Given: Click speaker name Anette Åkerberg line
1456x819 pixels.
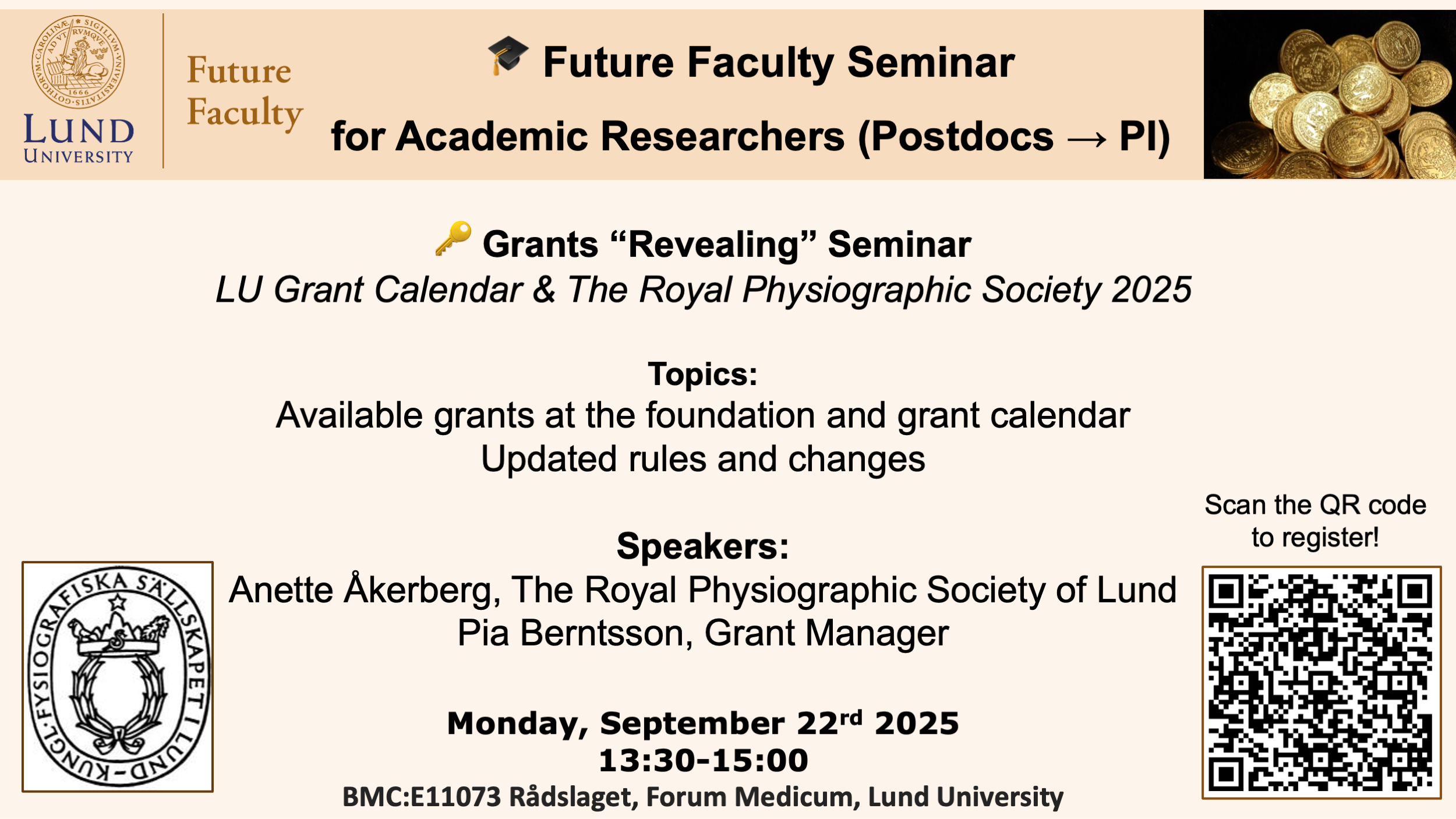Looking at the screenshot, I should (x=702, y=589).
